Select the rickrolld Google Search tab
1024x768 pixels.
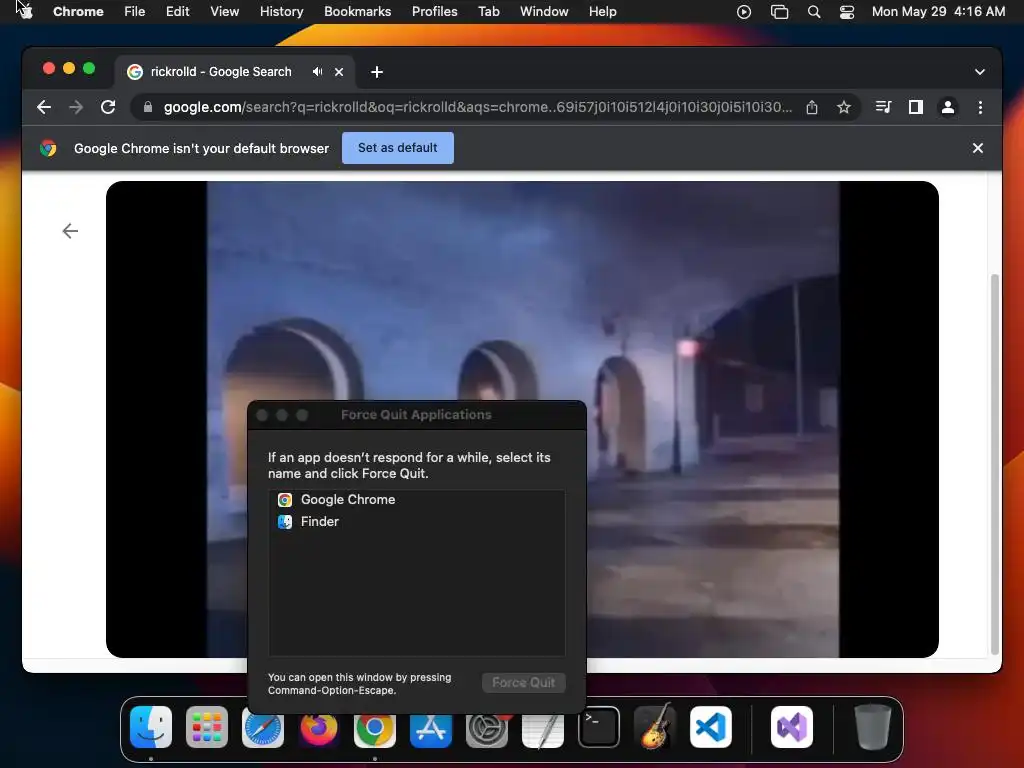(235, 72)
